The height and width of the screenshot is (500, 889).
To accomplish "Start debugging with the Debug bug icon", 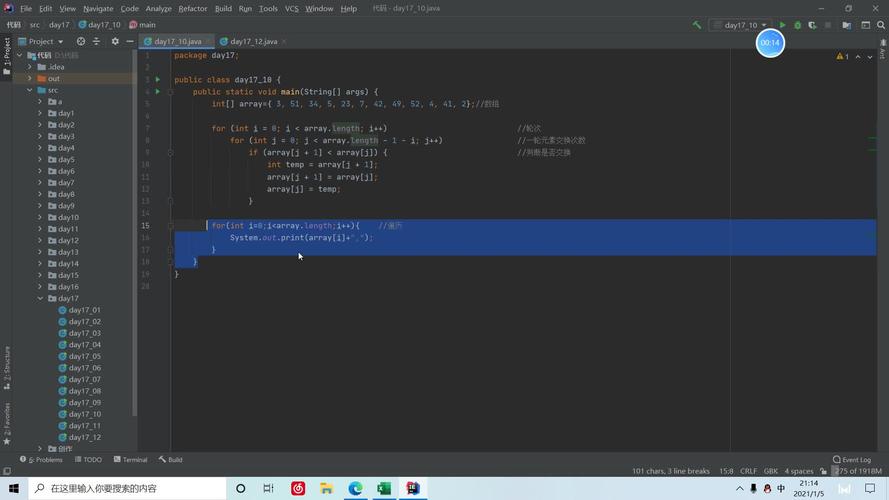I will (x=797, y=25).
